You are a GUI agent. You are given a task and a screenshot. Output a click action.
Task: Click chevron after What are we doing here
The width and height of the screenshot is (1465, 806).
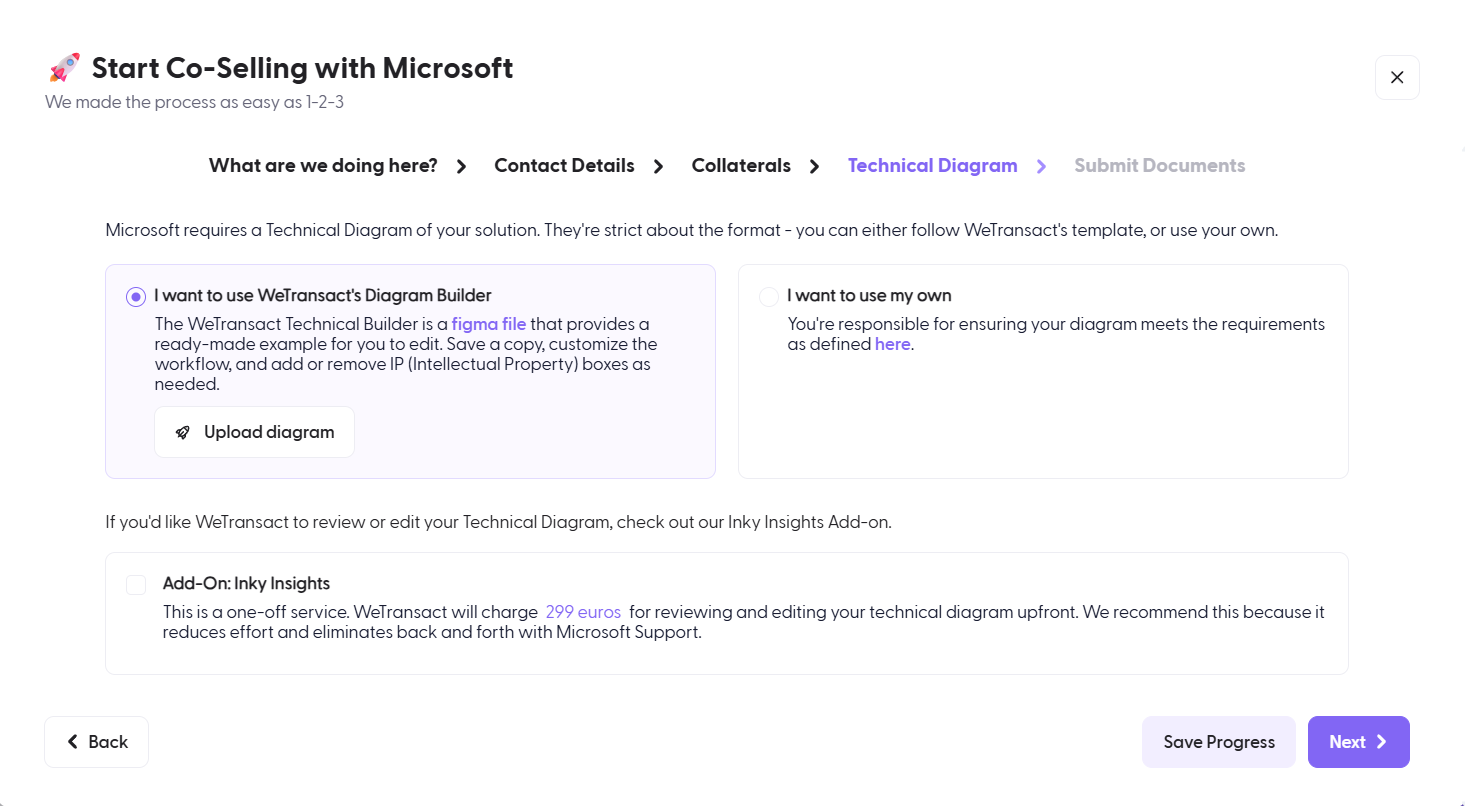point(462,167)
